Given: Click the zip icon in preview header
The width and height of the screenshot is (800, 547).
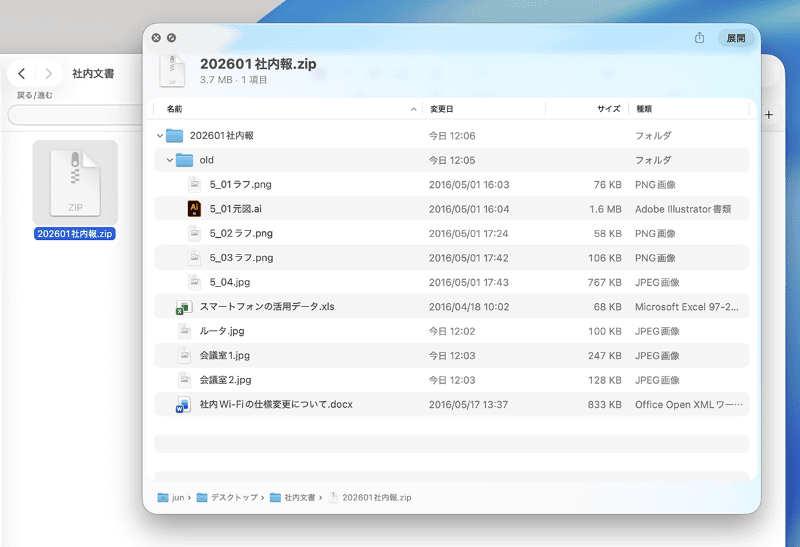Looking at the screenshot, I should (172, 70).
